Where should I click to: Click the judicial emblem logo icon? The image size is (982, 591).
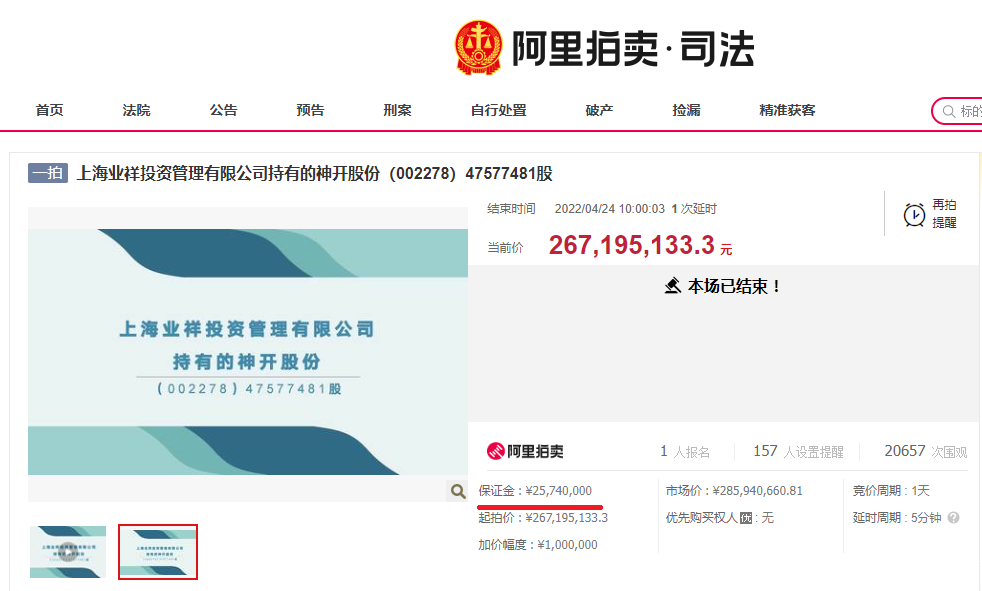(x=478, y=48)
